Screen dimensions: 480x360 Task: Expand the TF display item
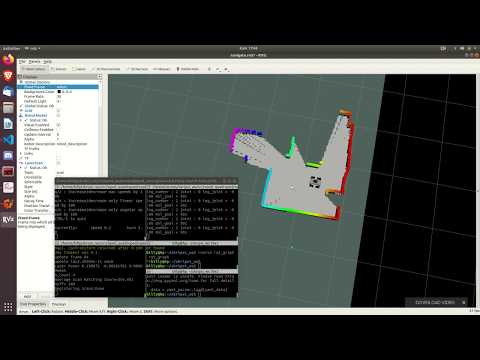pyautogui.click(x=21, y=158)
